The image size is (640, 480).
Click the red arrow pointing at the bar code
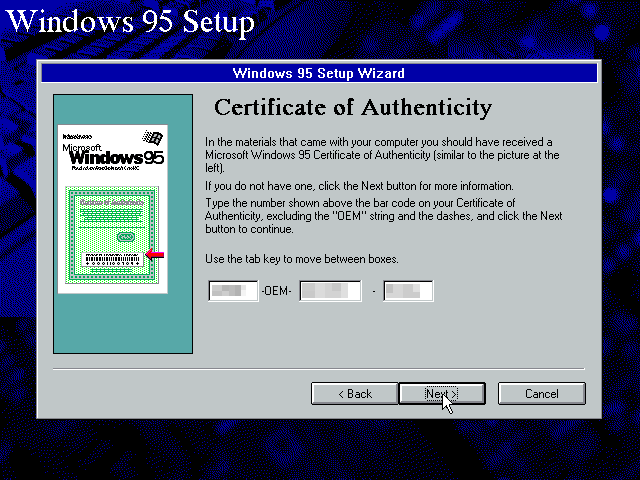point(155,255)
